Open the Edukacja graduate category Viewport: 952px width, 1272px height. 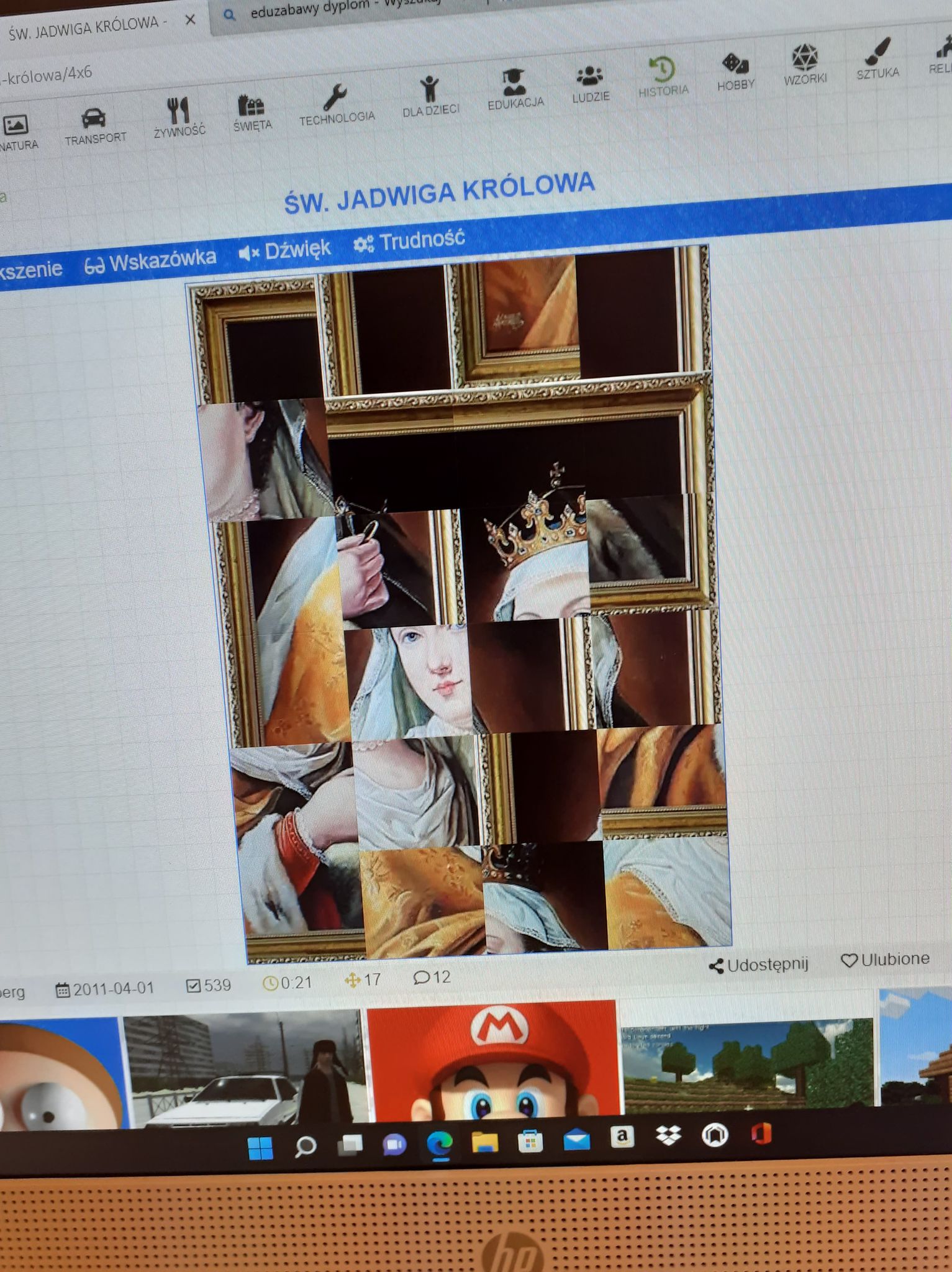click(515, 90)
